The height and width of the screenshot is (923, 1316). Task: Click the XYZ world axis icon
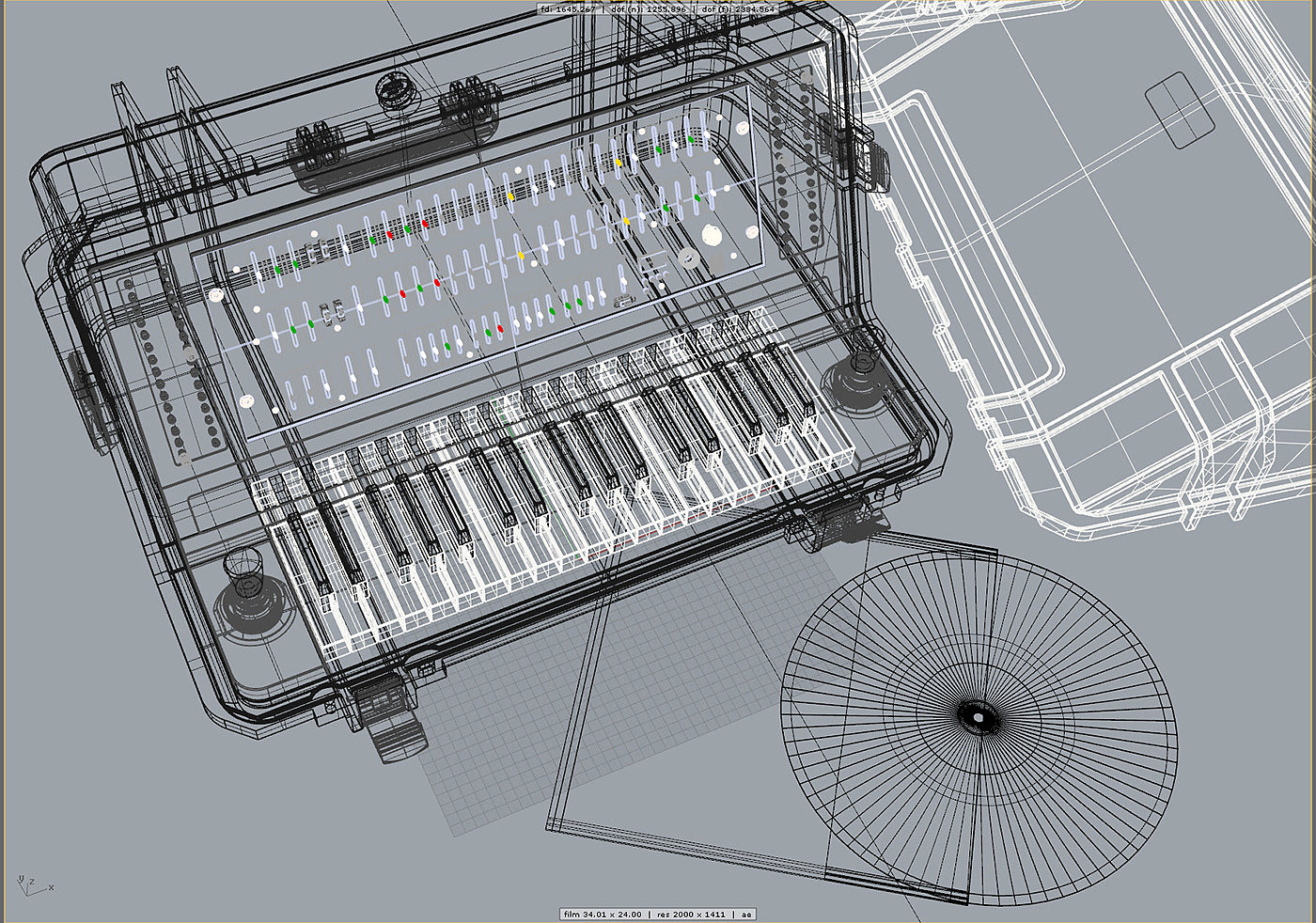click(x=35, y=884)
